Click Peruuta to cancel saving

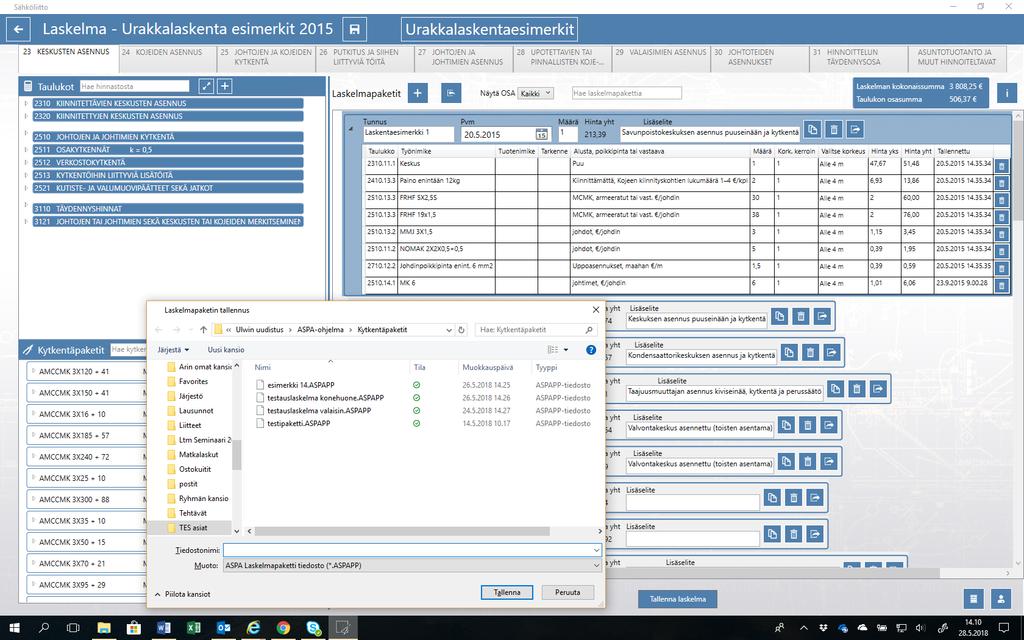point(568,592)
